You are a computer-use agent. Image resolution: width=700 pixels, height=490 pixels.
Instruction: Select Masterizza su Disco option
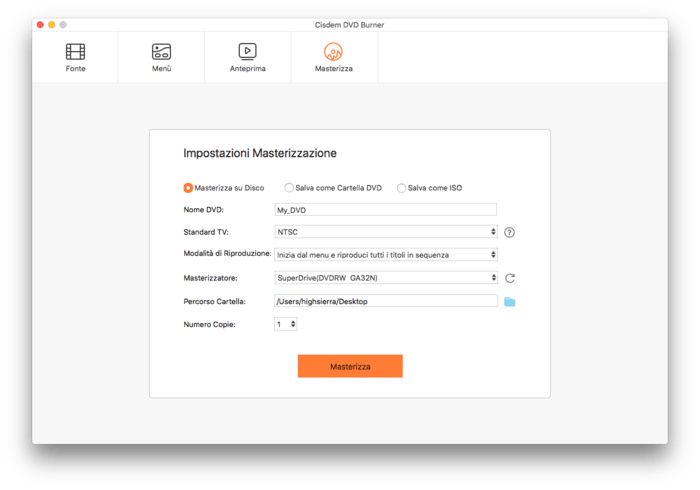pos(188,187)
